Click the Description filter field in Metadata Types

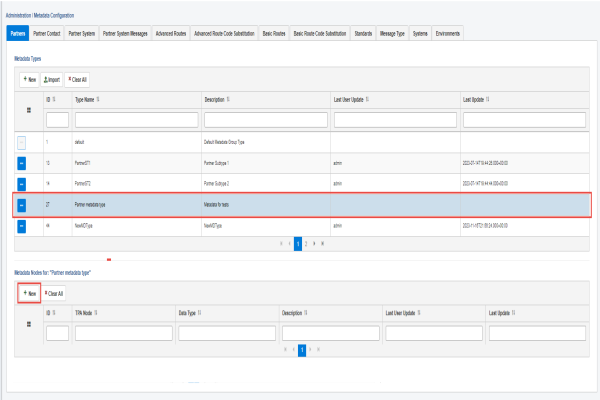pyautogui.click(x=263, y=120)
